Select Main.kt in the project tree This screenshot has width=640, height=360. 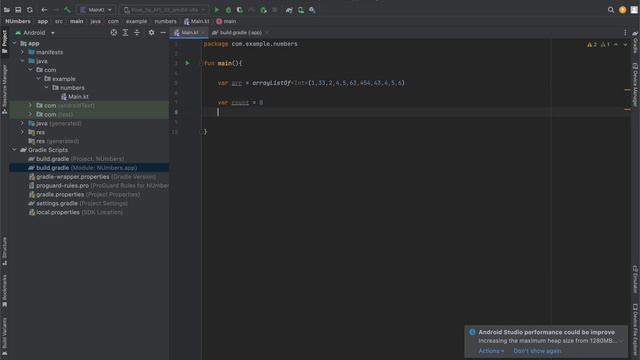(x=75, y=97)
